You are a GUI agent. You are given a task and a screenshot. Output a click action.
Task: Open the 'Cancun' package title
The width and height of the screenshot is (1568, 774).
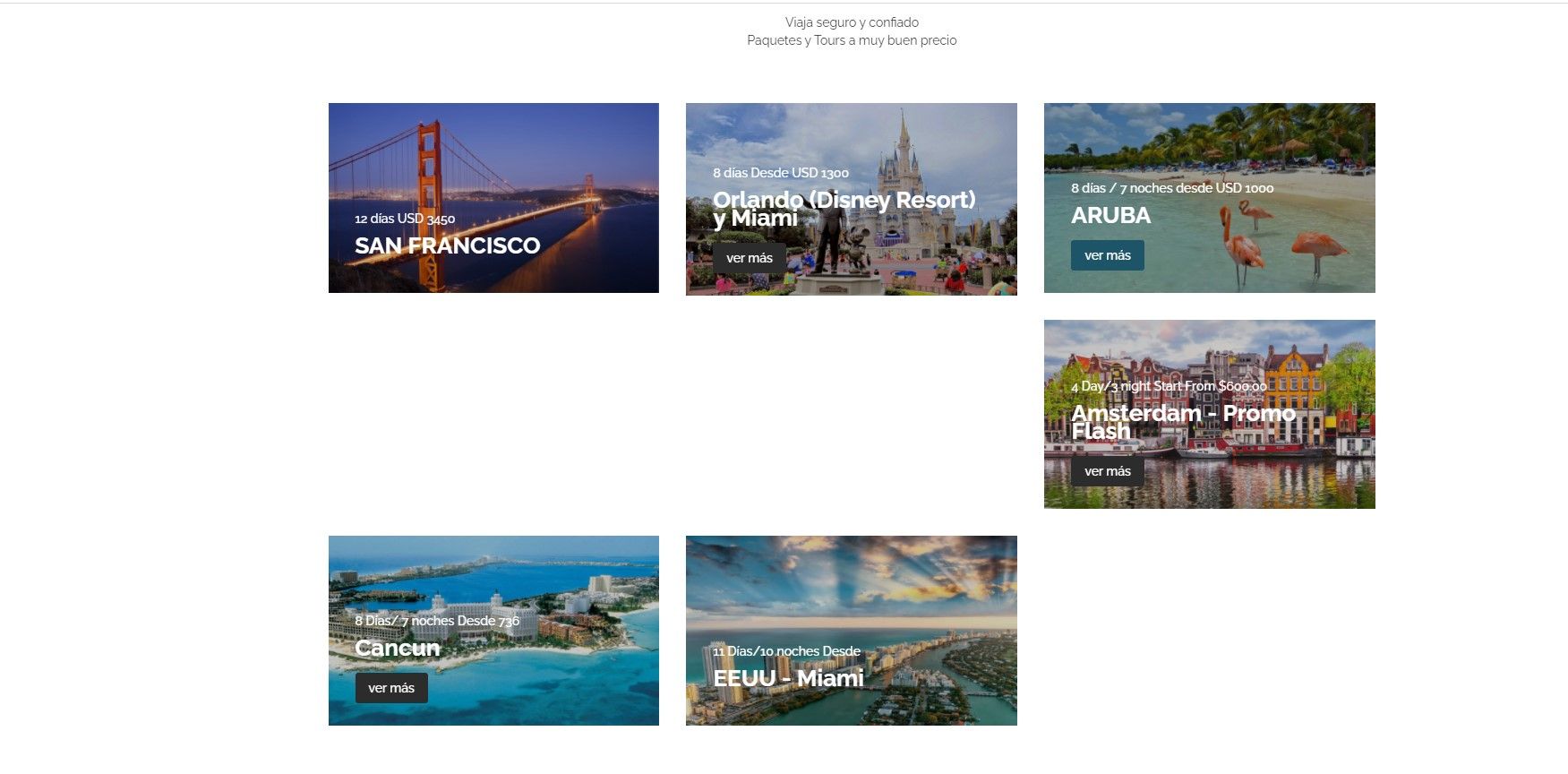click(x=398, y=648)
